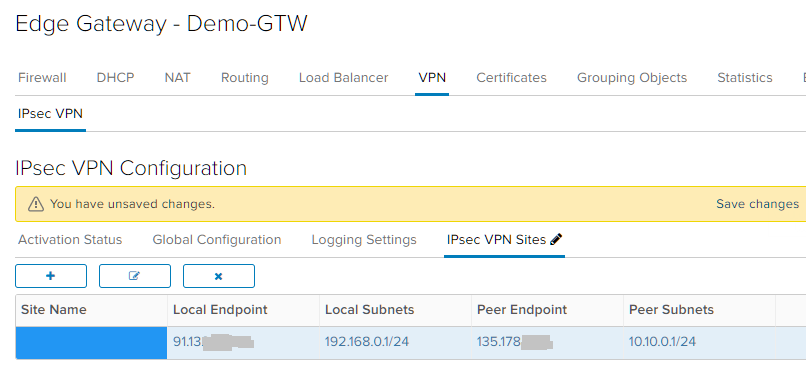Viewport: 806px width, 380px height.
Task: Open the Global Configuration tab
Action: click(217, 240)
